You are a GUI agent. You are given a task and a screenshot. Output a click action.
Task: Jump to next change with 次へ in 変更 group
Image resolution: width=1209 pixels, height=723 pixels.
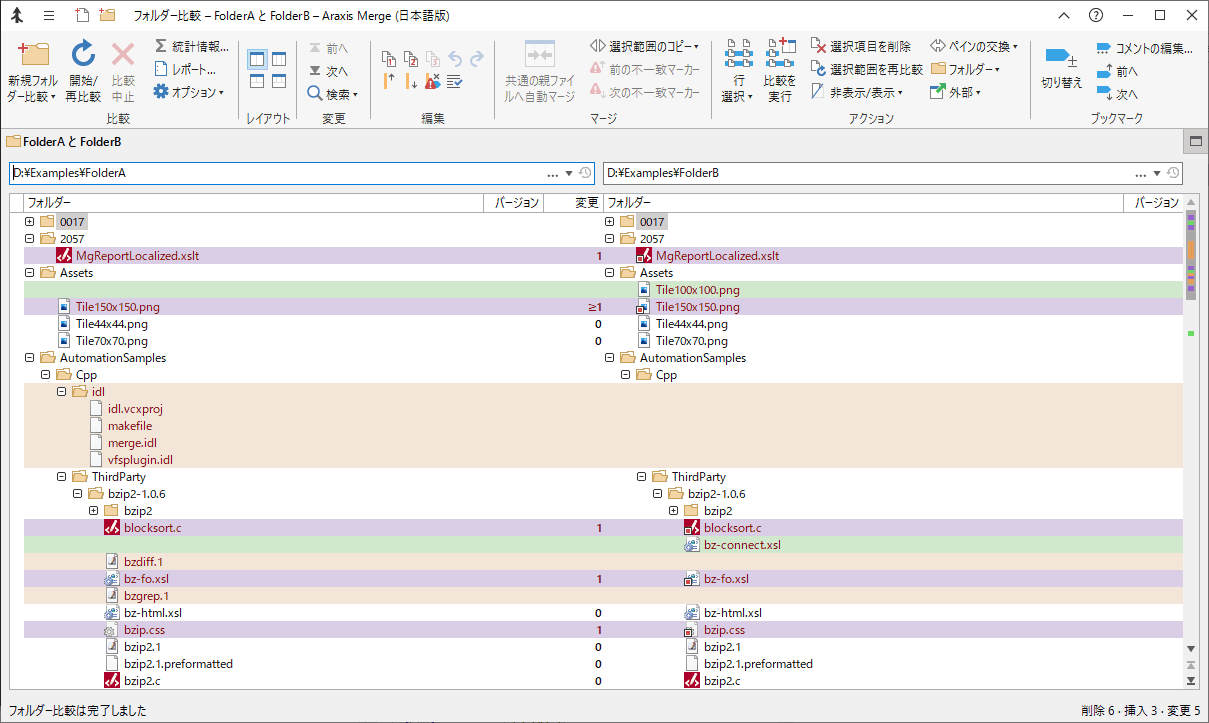click(328, 71)
